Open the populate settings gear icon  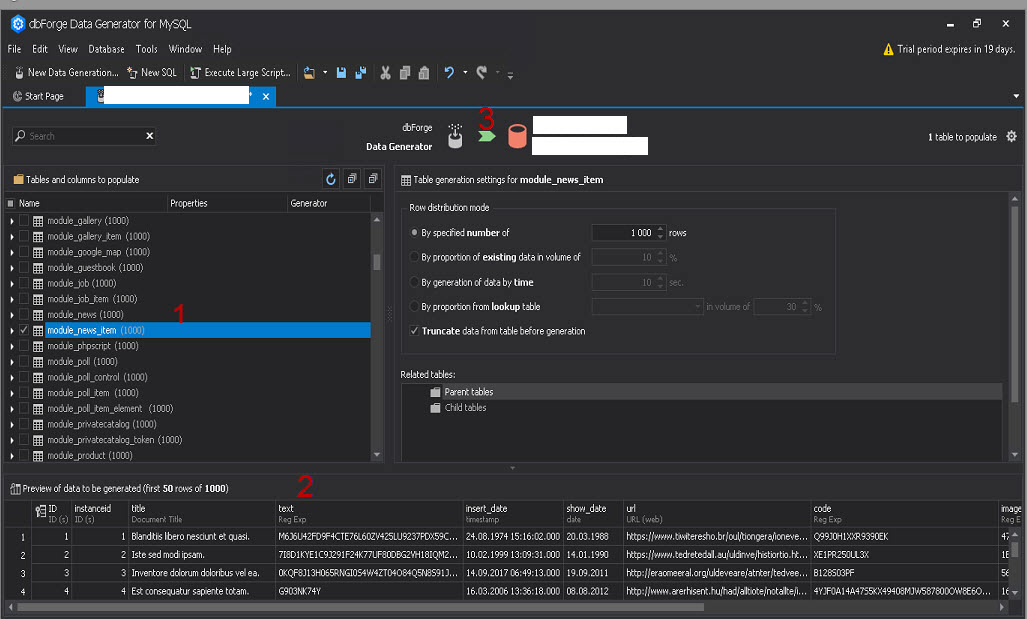click(1010, 136)
